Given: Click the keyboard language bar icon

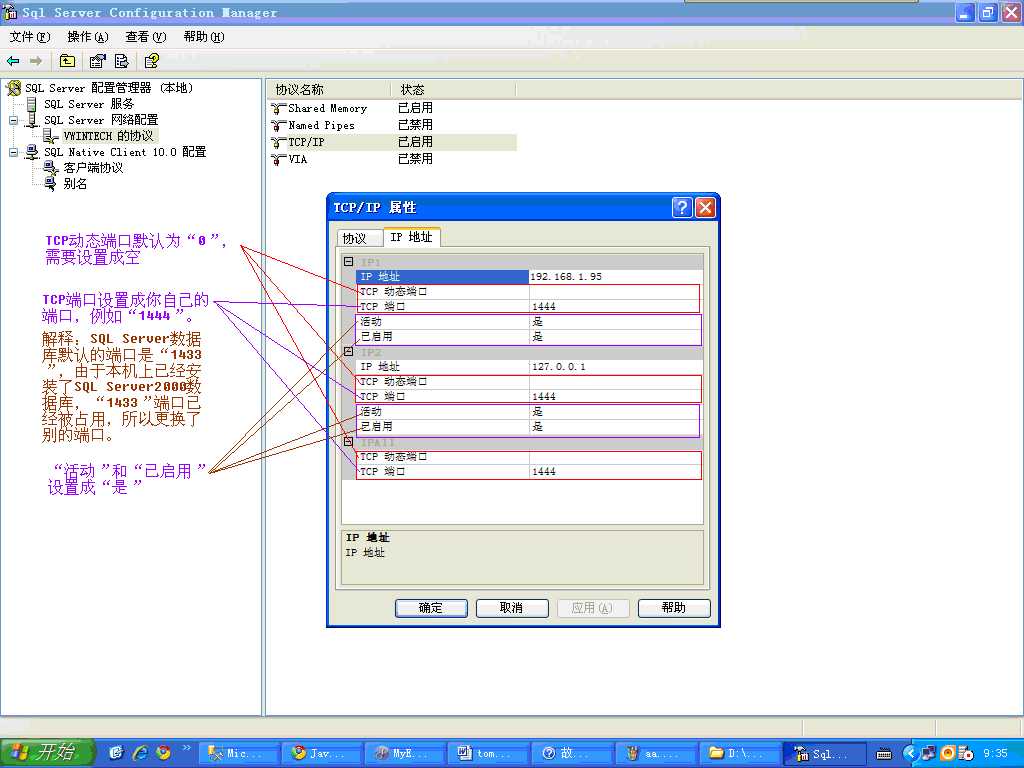Looking at the screenshot, I should (884, 754).
